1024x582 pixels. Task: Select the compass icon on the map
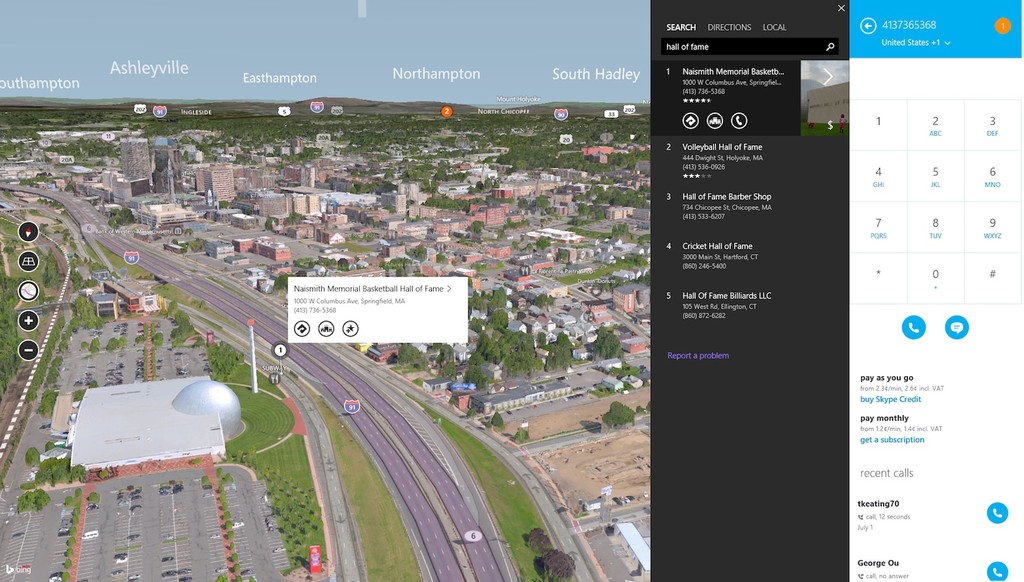(28, 231)
